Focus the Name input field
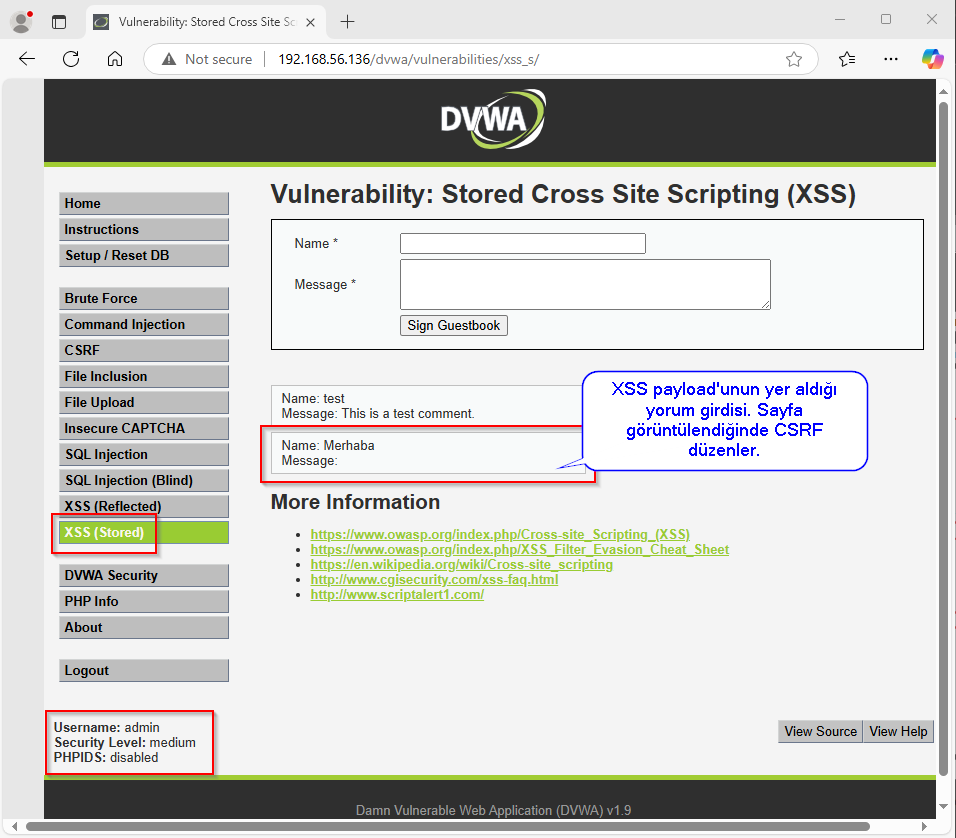Screen dimensions: 956x838 tap(523, 243)
